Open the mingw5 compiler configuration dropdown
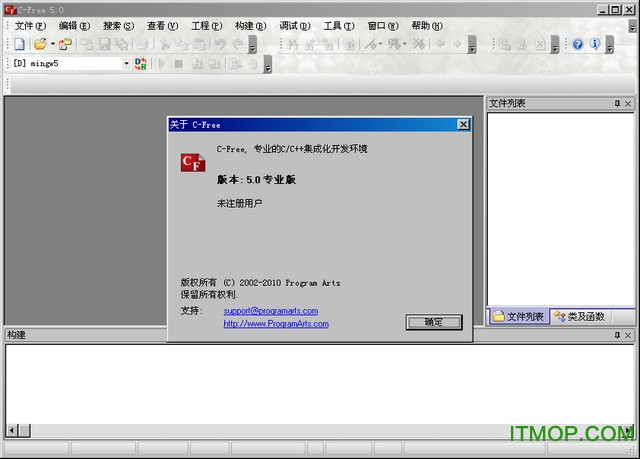 [126, 63]
